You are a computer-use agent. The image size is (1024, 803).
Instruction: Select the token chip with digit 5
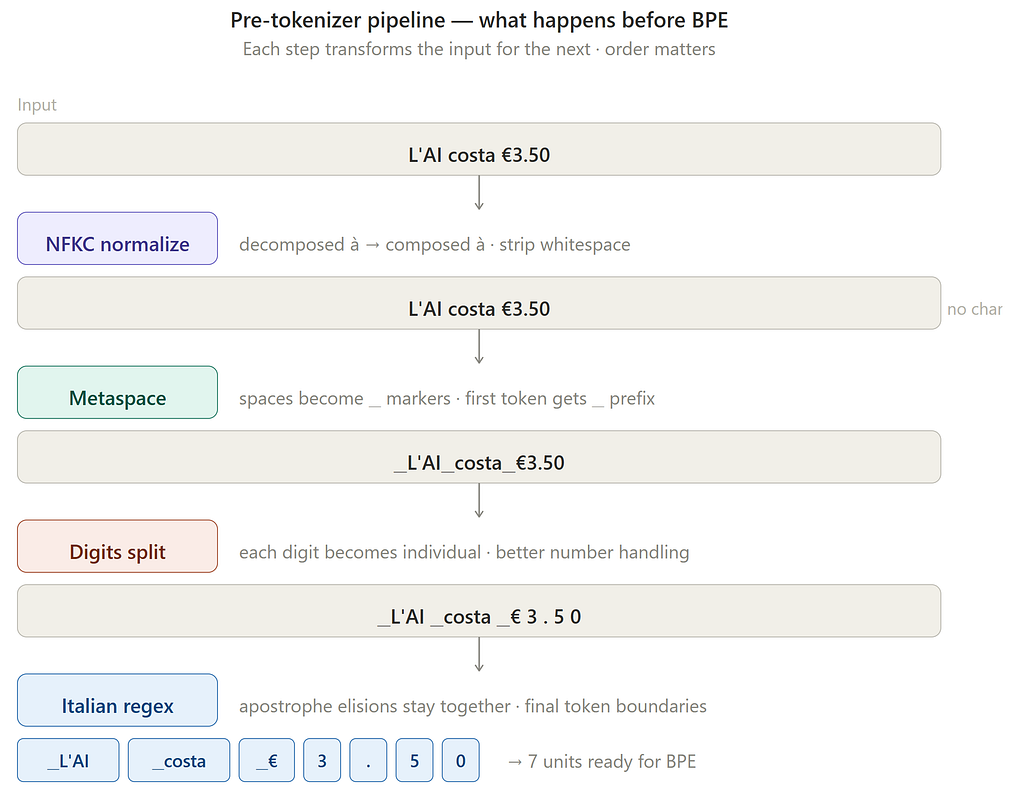(415, 760)
